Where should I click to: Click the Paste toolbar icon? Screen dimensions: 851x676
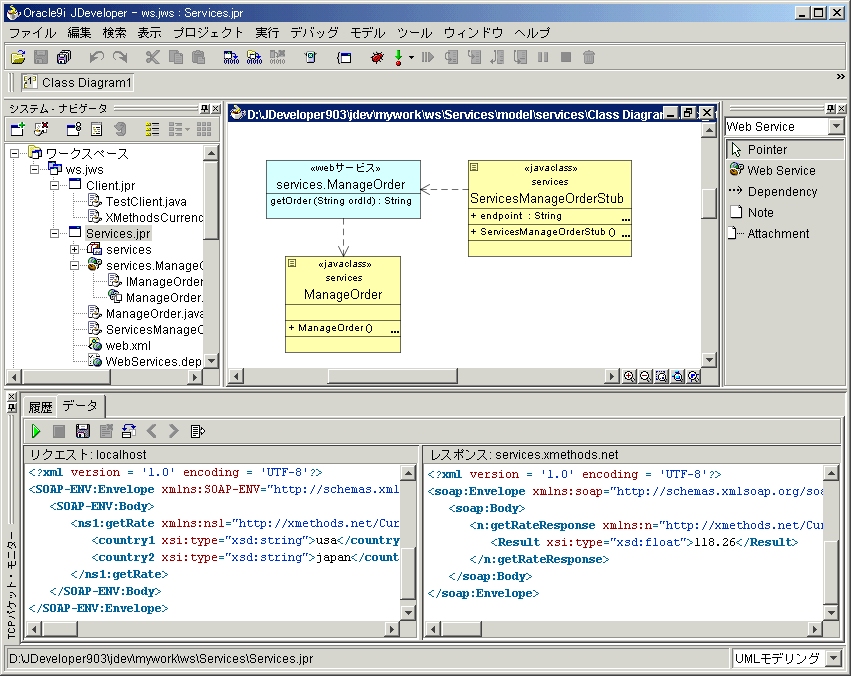199,57
